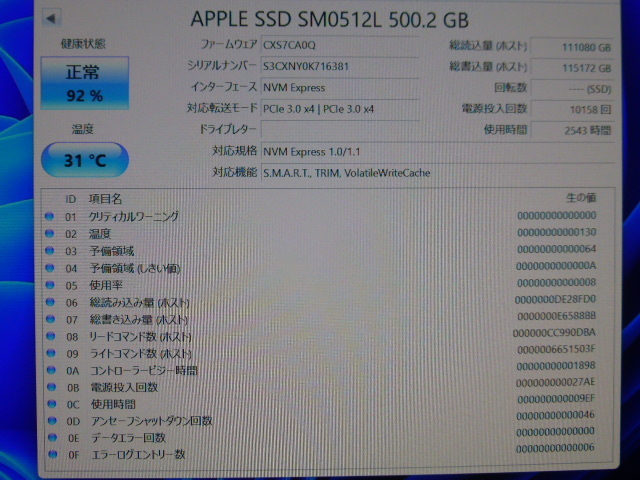This screenshot has width=640, height=480.
Task: Click transfer mode field PCIe 3.0 x4
Action: click(340, 109)
